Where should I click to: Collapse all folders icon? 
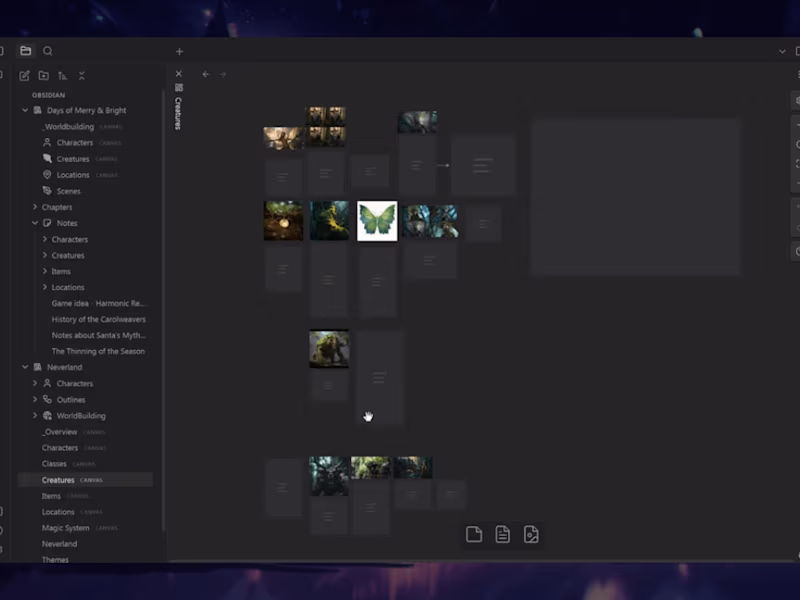click(82, 76)
